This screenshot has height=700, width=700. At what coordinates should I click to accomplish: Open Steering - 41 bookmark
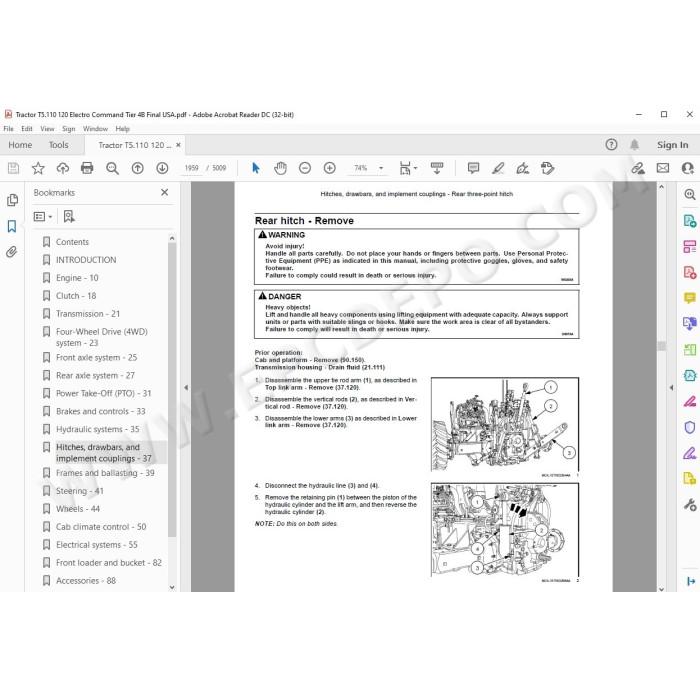tap(79, 491)
